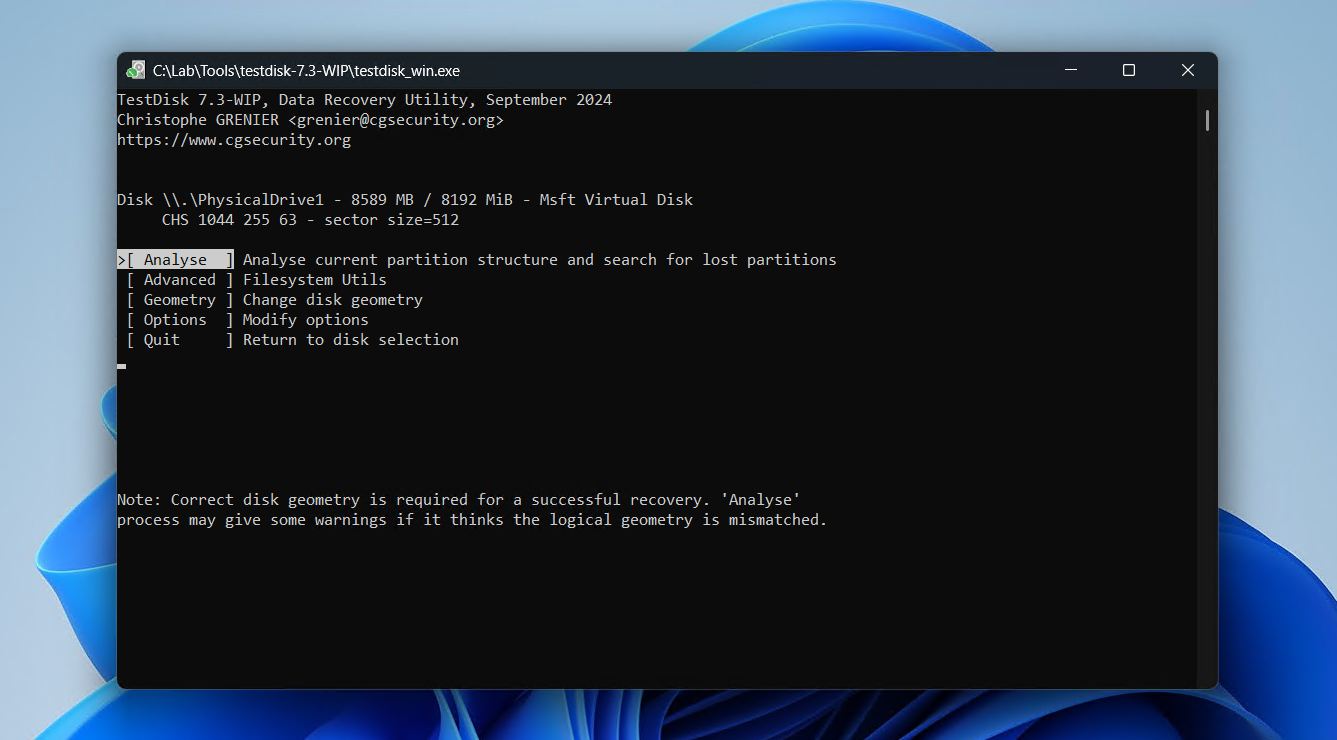Click the PhysicalDrive1 disk description line
This screenshot has width=1337, height=740.
[x=405, y=199]
